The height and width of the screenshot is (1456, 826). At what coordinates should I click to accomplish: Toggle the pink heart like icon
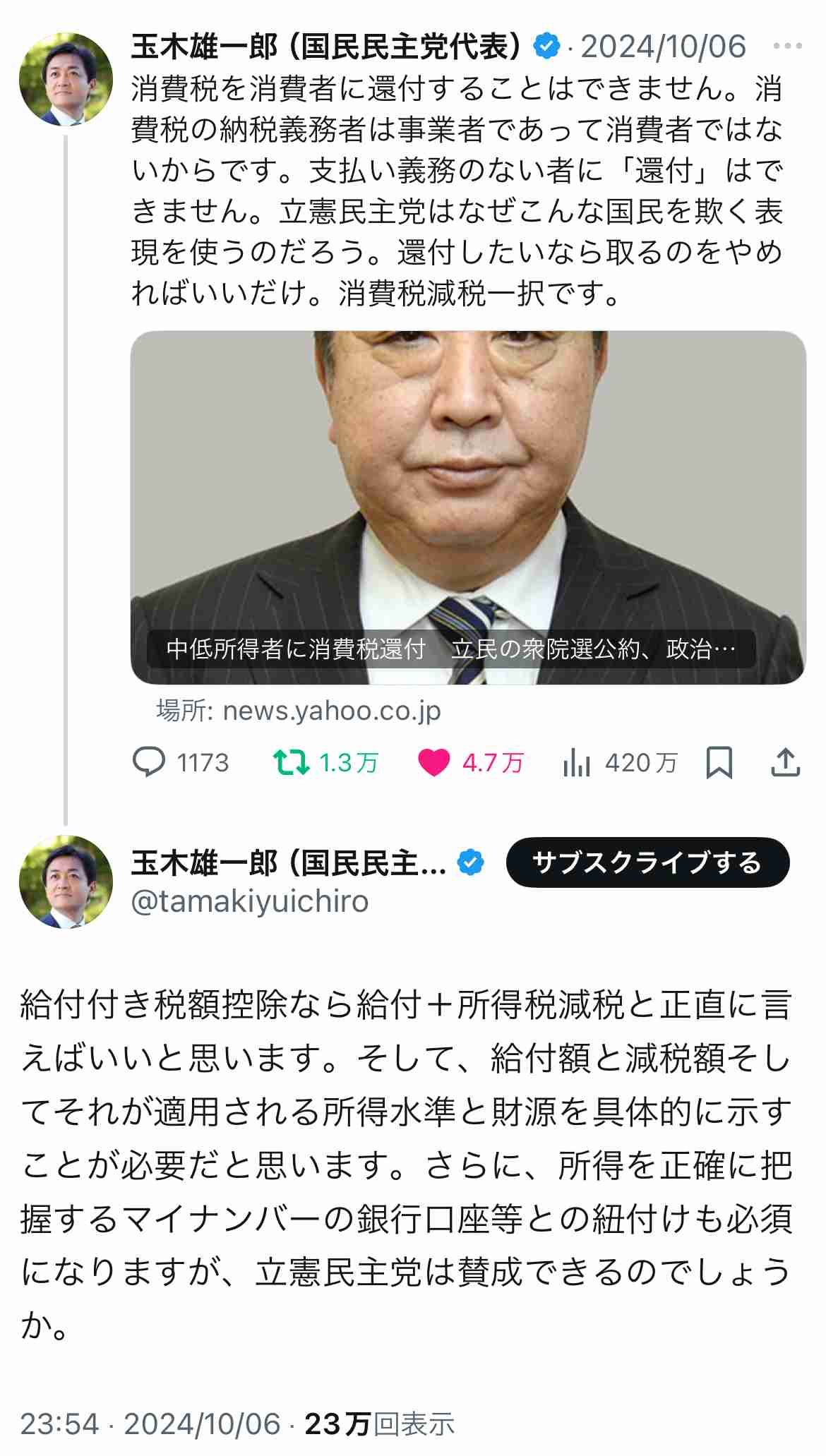pos(433,763)
